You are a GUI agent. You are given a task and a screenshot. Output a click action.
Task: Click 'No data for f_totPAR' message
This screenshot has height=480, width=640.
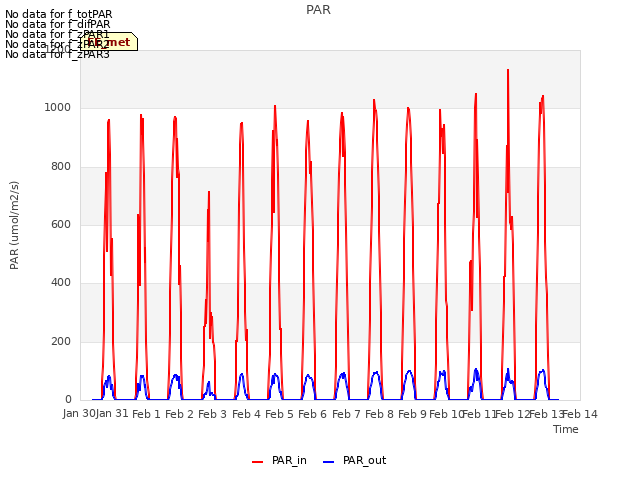click(59, 15)
